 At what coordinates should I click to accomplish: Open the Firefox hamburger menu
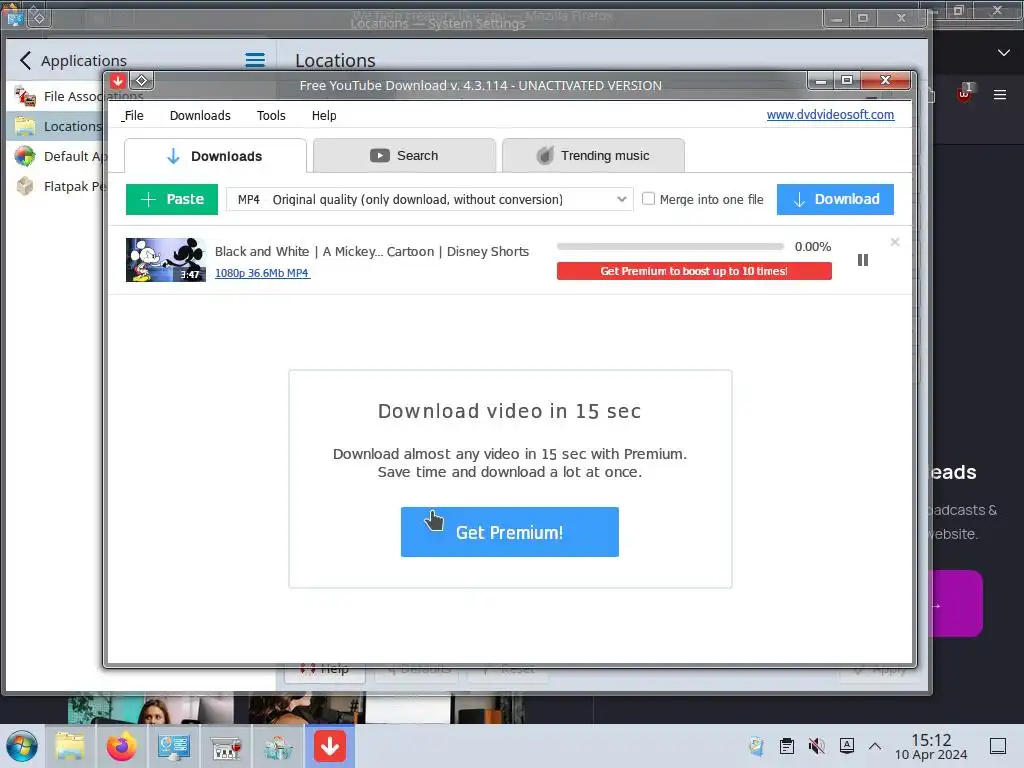click(x=1000, y=95)
